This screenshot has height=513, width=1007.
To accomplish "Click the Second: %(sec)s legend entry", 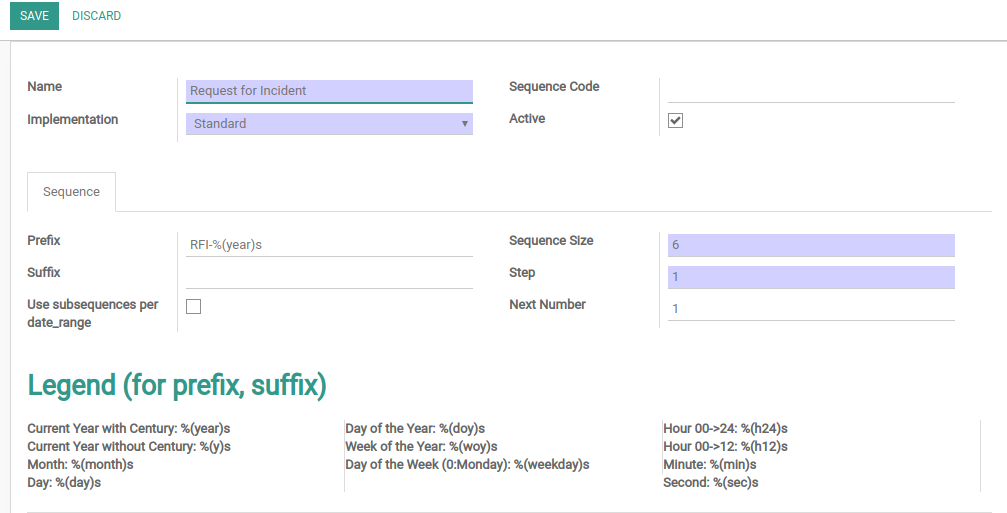I will click(711, 482).
